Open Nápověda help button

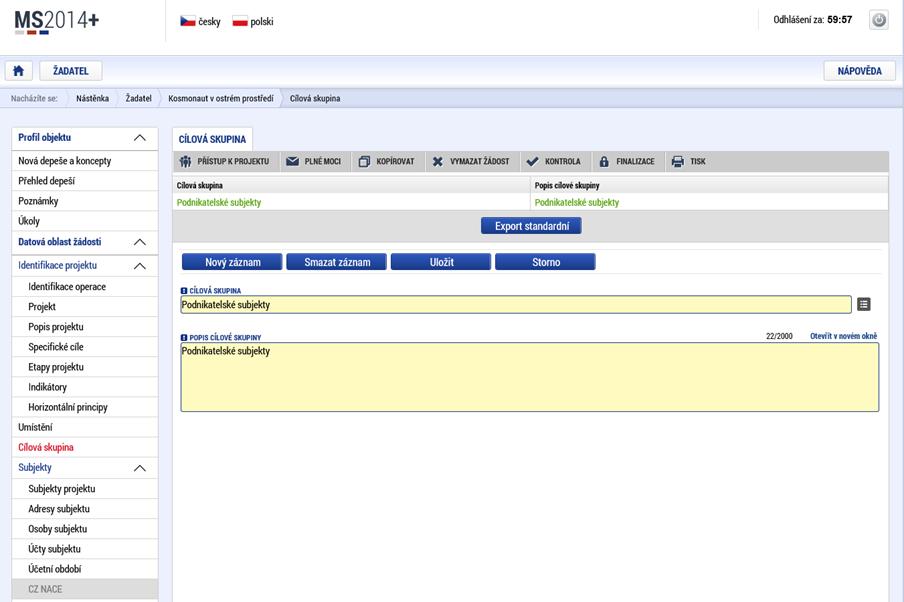(x=859, y=71)
